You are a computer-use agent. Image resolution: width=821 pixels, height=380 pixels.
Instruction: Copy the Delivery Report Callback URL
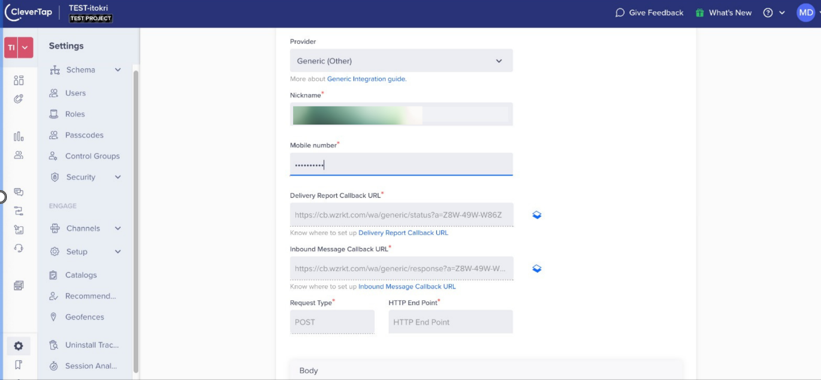[x=537, y=215]
